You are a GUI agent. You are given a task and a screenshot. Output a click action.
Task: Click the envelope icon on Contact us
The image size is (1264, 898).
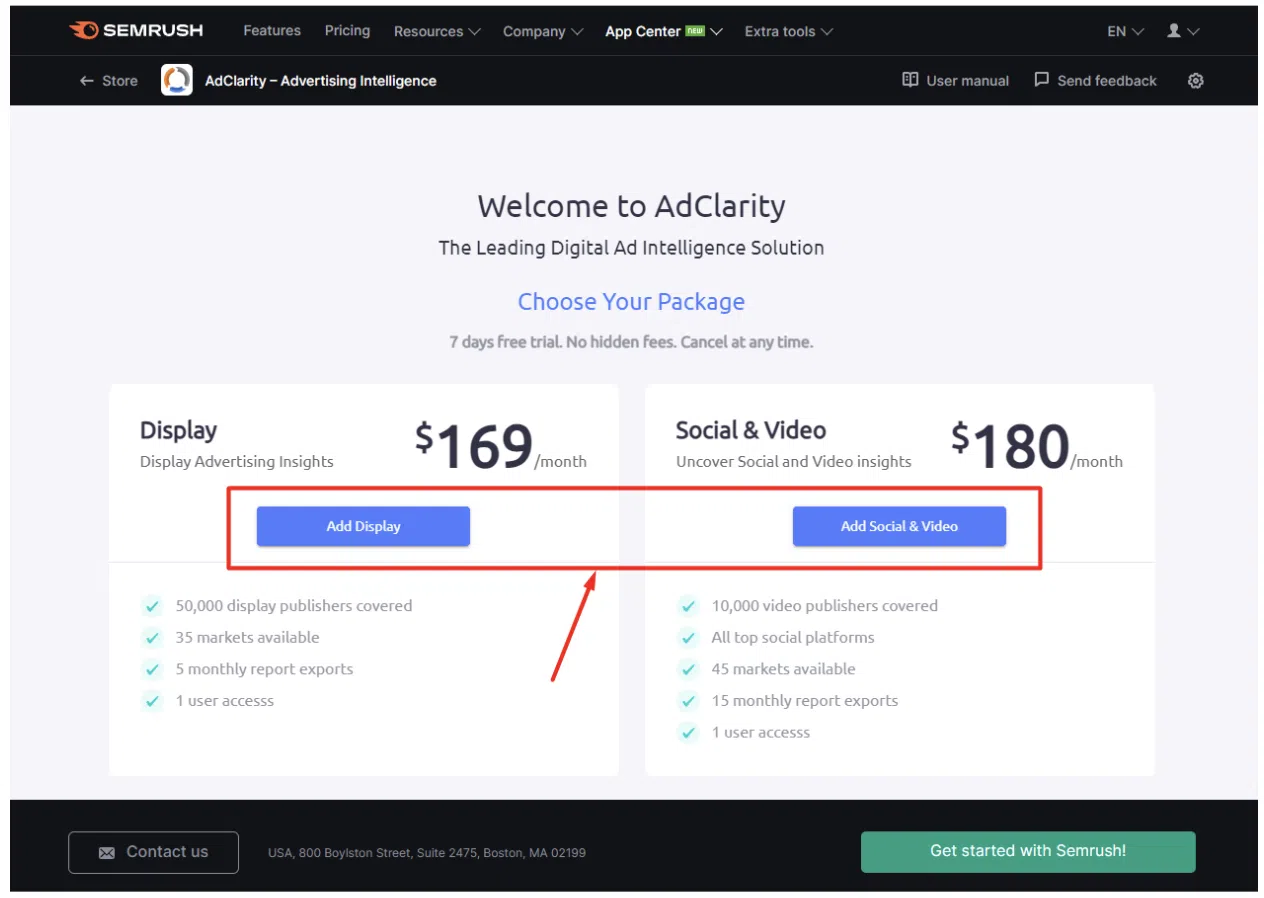[107, 853]
